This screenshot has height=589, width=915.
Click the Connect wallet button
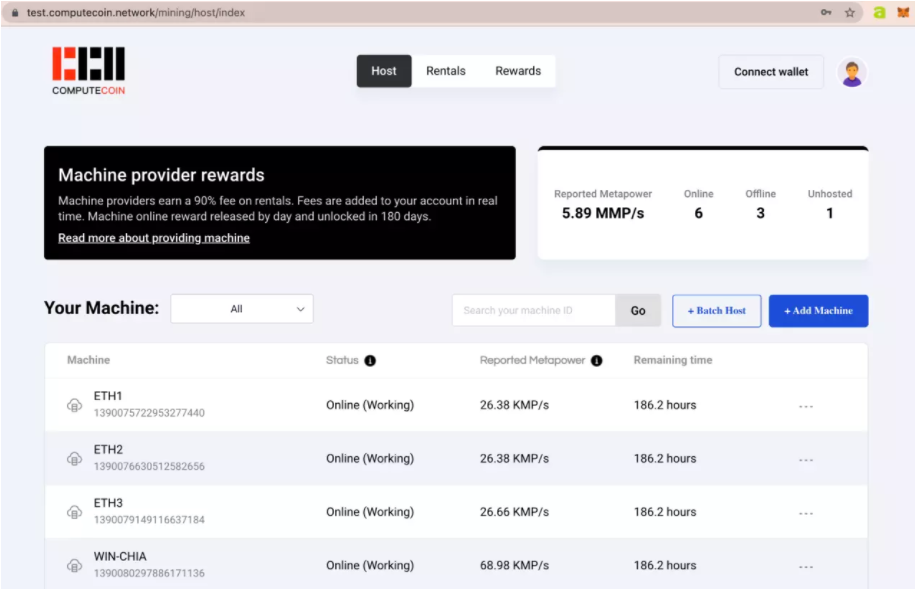(x=771, y=72)
